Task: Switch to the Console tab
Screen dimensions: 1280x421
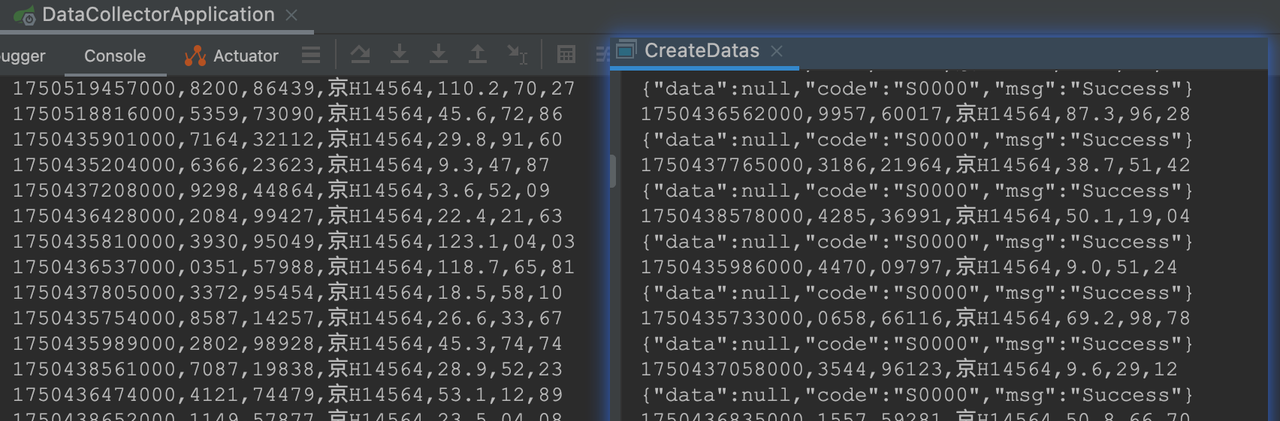Action: pos(114,56)
